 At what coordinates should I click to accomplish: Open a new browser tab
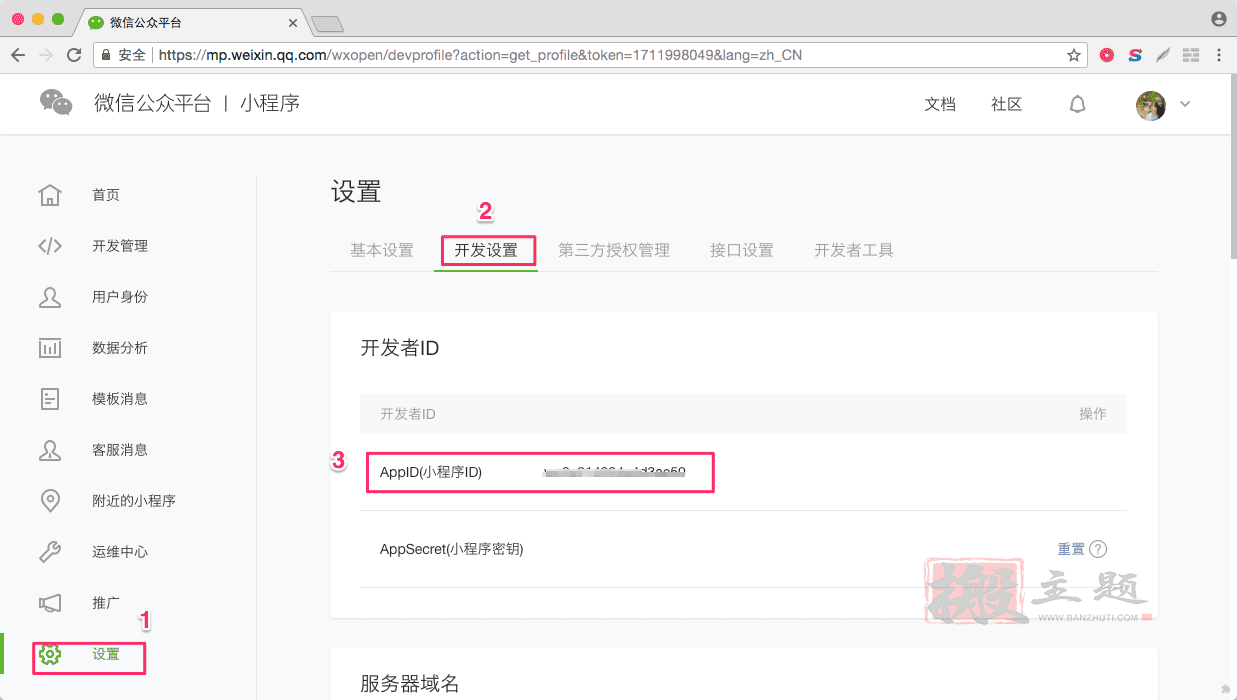tap(327, 23)
